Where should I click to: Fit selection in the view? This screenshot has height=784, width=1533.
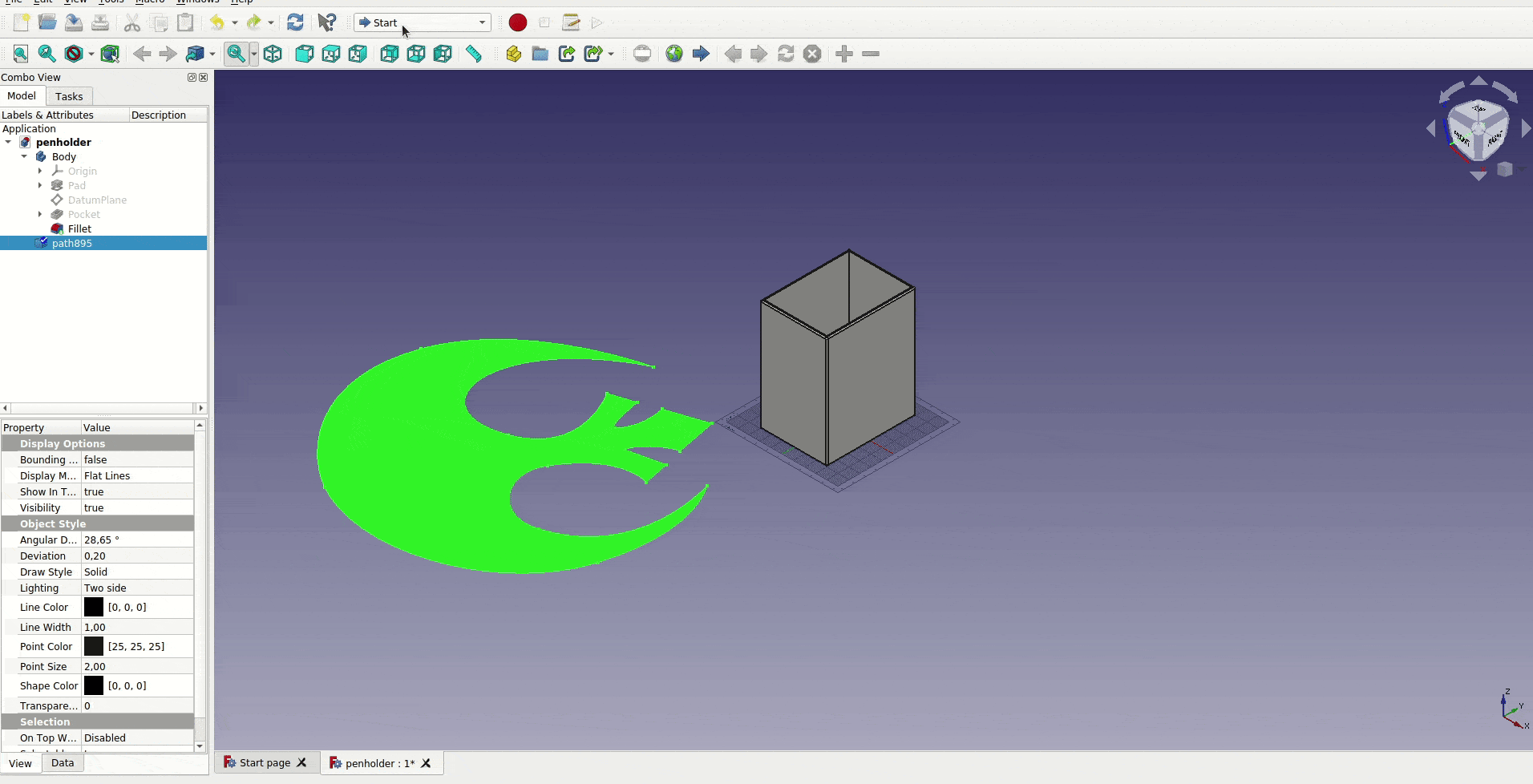point(47,54)
